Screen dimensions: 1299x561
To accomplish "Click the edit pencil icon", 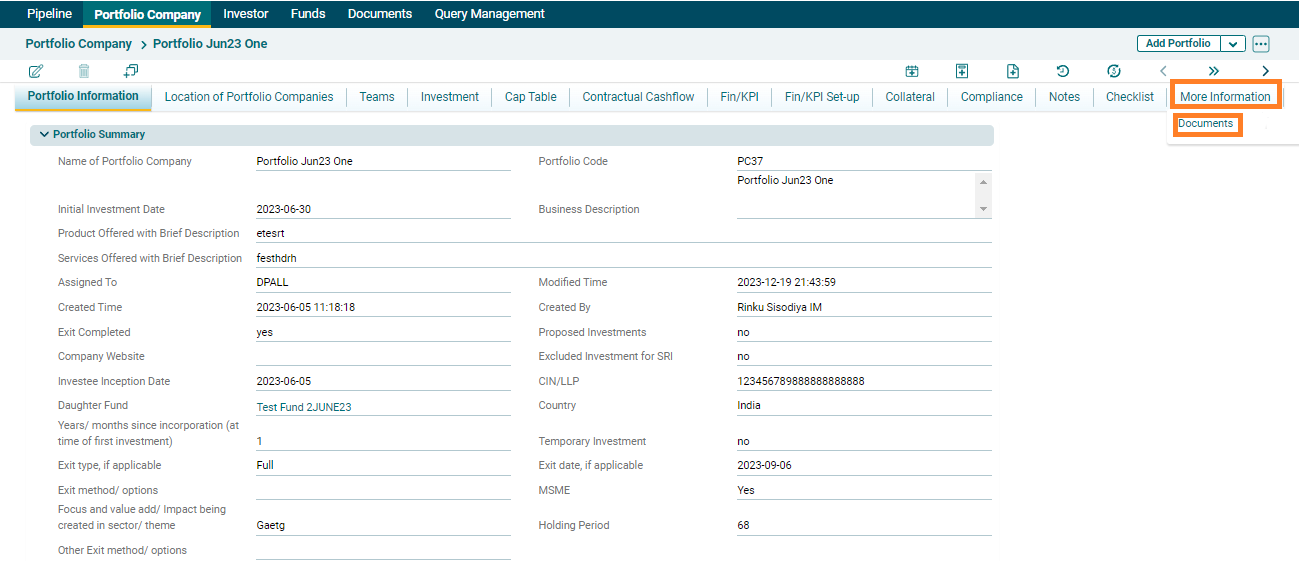I will pyautogui.click(x=36, y=71).
